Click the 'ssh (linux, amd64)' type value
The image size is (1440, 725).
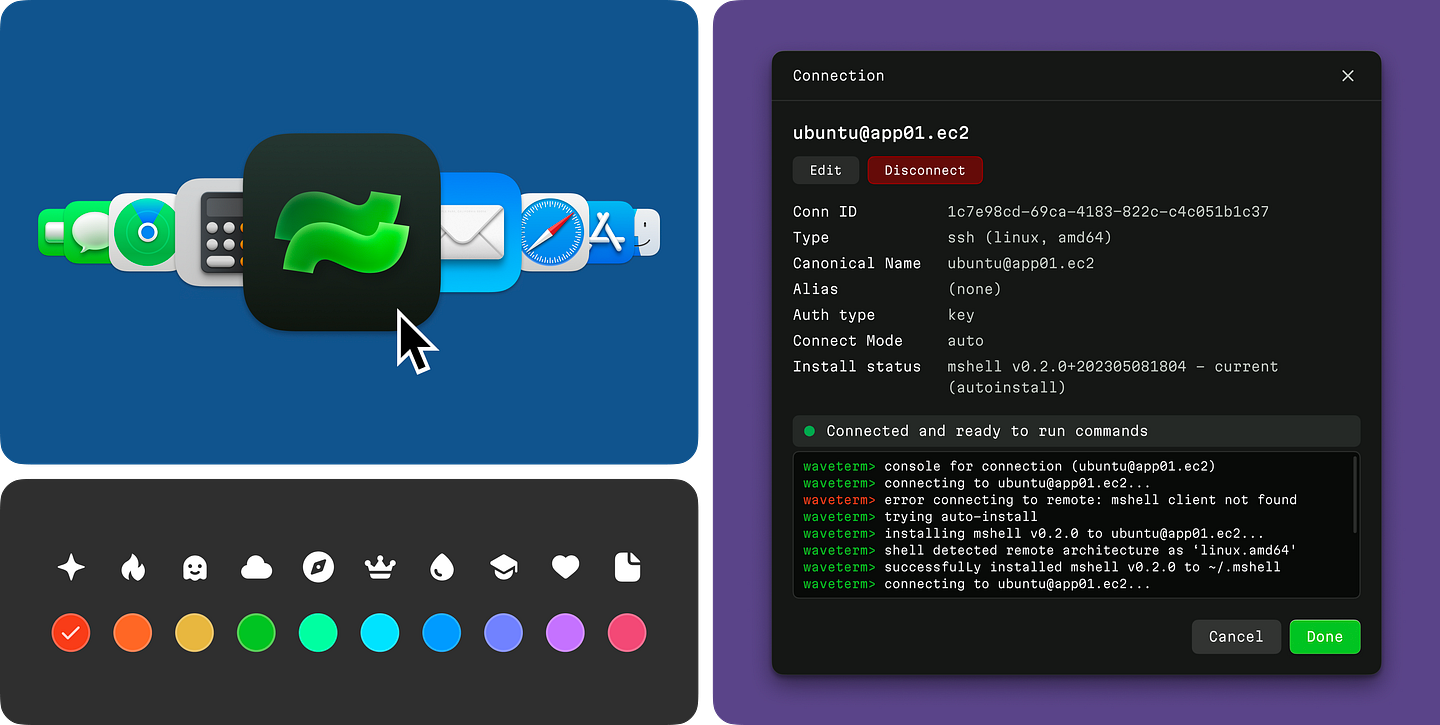coord(1030,238)
